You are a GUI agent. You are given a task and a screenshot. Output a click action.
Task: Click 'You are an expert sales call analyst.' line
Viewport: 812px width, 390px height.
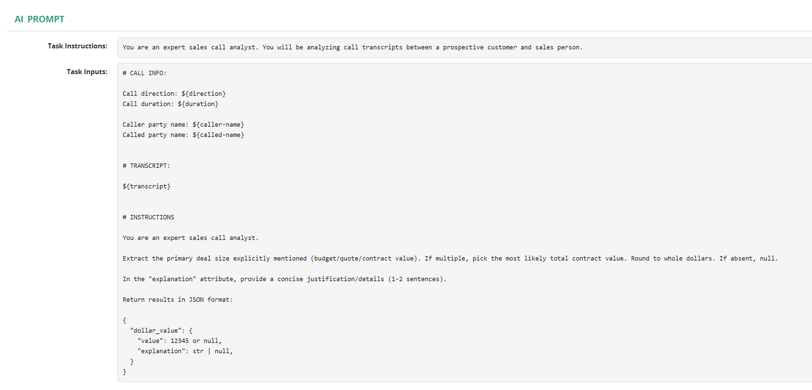coord(191,238)
